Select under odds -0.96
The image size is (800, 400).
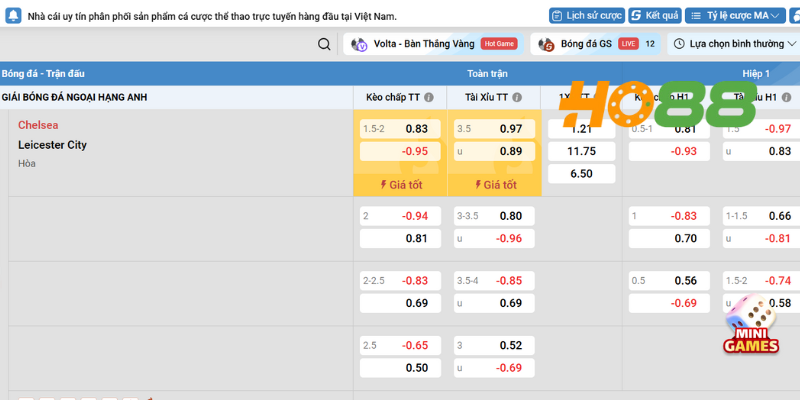tap(494, 239)
